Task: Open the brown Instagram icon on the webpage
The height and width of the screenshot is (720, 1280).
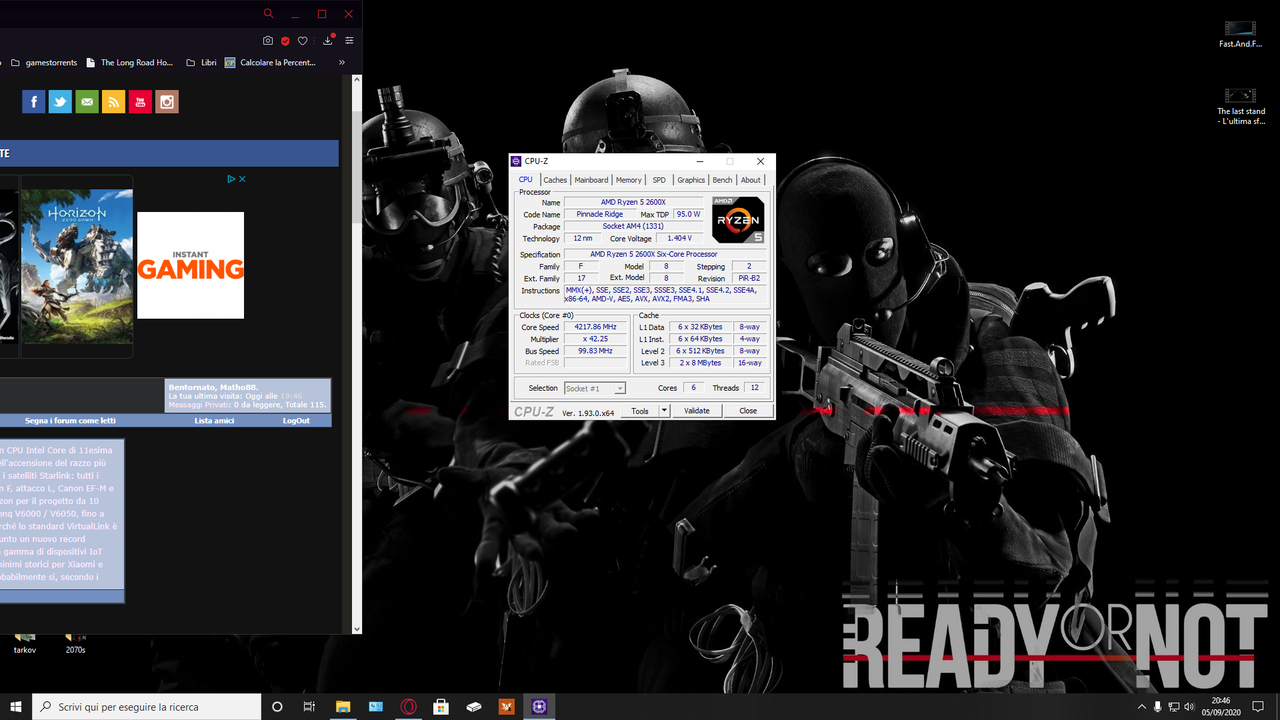Action: click(x=167, y=102)
